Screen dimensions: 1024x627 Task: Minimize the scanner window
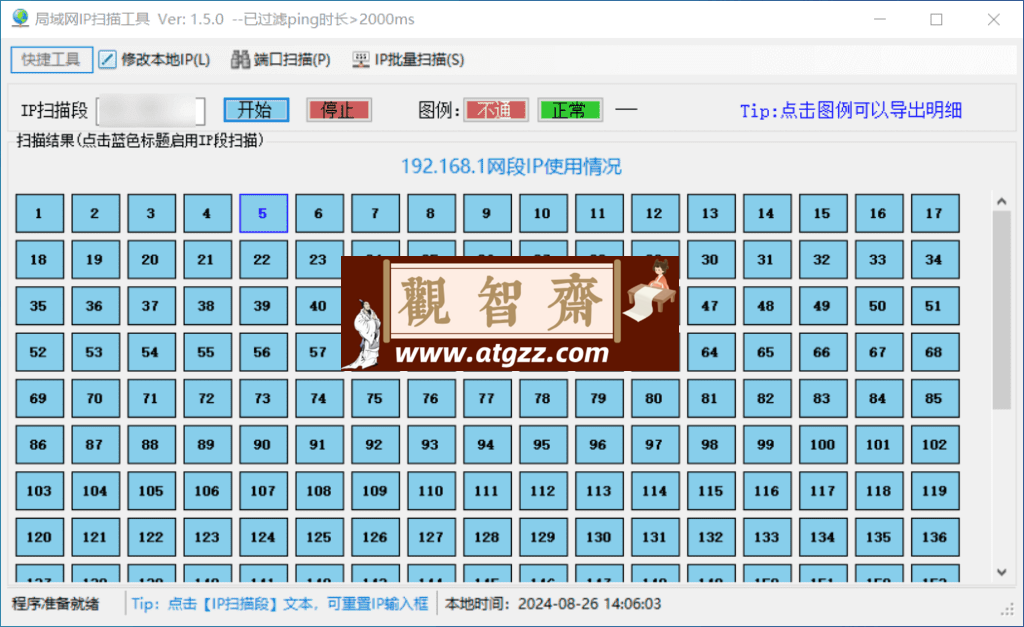880,19
